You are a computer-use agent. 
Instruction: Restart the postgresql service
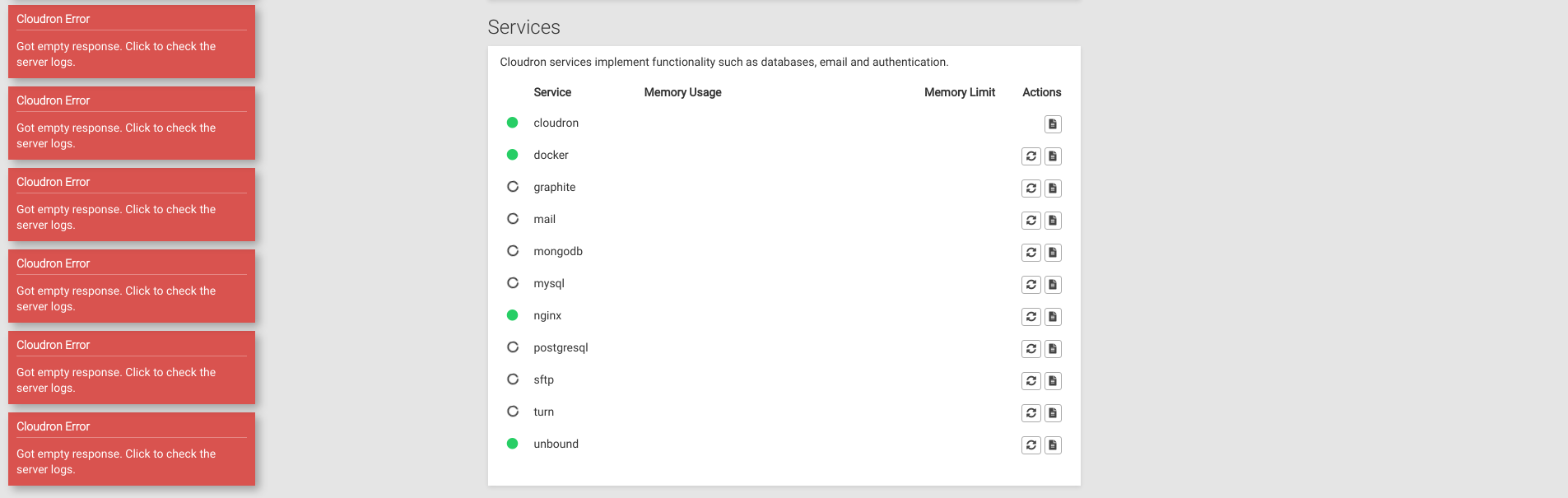[1031, 349]
